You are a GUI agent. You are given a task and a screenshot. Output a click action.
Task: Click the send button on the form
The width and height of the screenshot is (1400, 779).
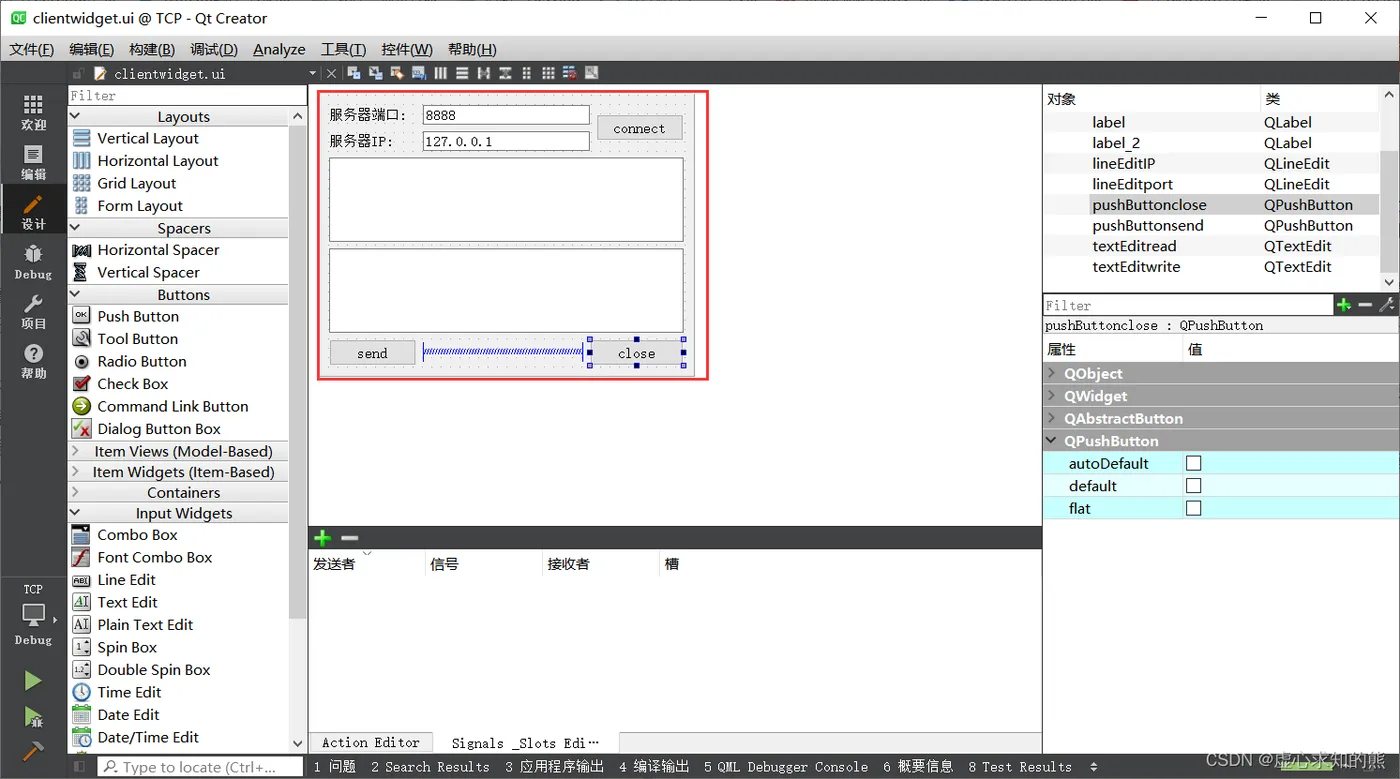tap(372, 353)
